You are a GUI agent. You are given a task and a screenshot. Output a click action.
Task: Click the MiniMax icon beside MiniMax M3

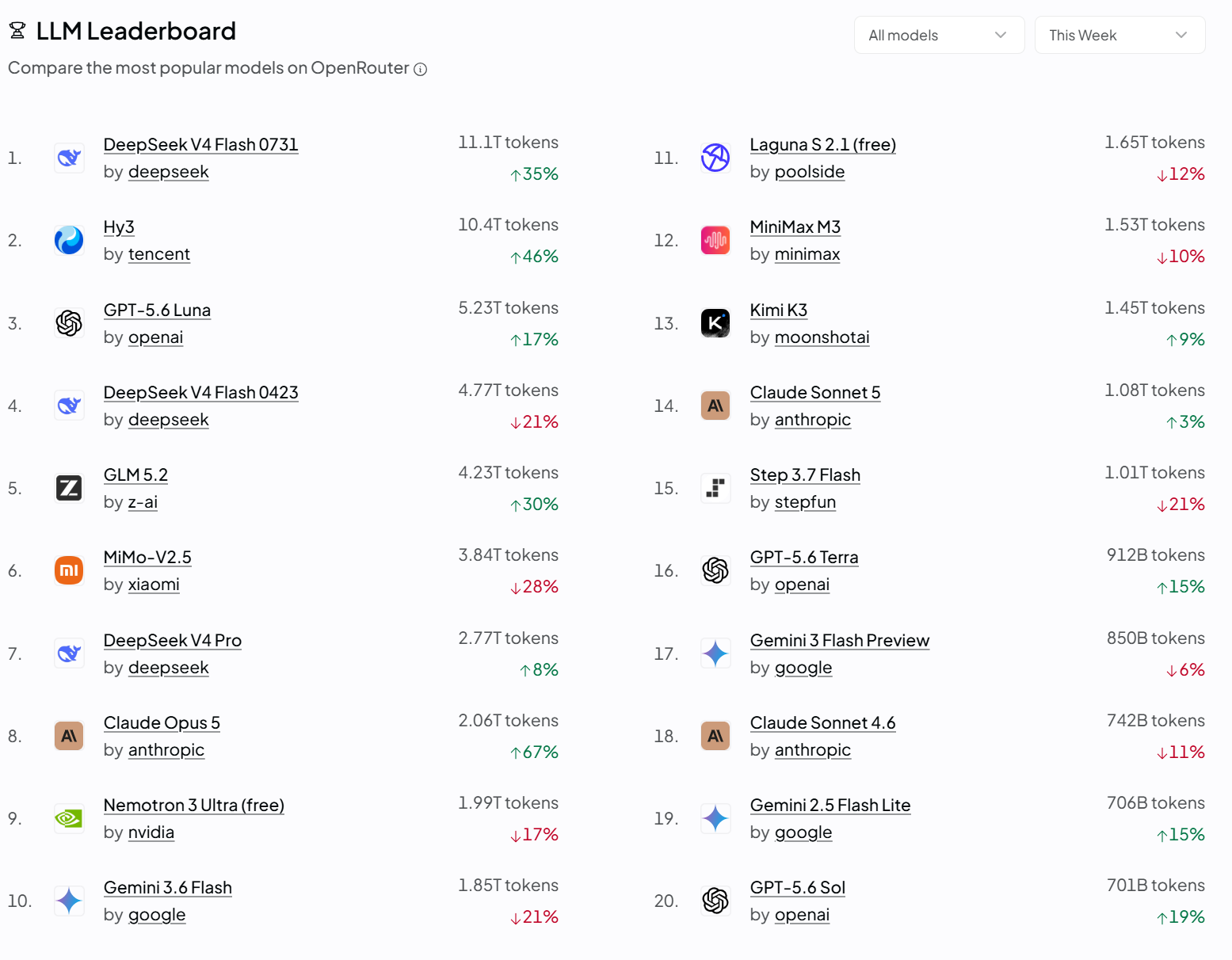click(715, 240)
